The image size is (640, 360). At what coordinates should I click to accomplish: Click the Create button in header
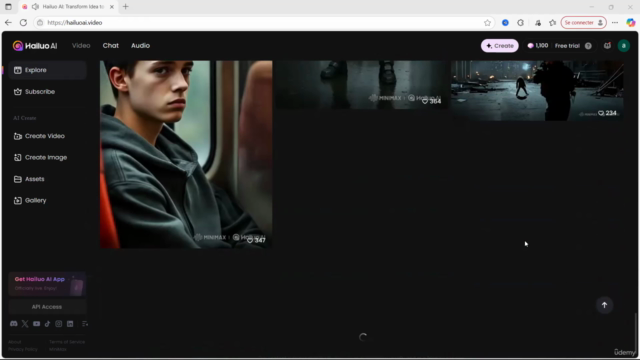tap(500, 46)
